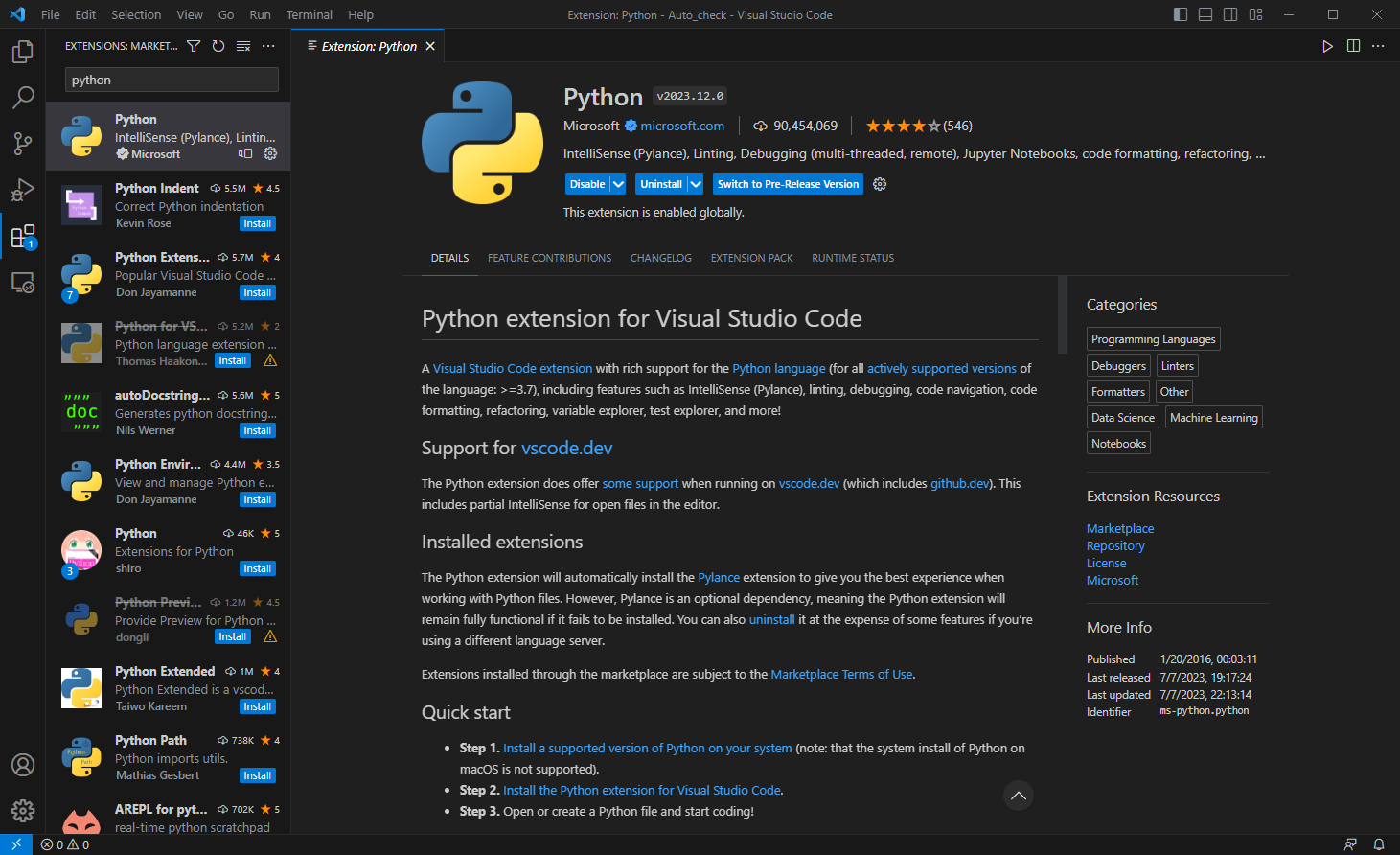
Task: Open manage gear for Python in sidebar list
Action: (270, 153)
